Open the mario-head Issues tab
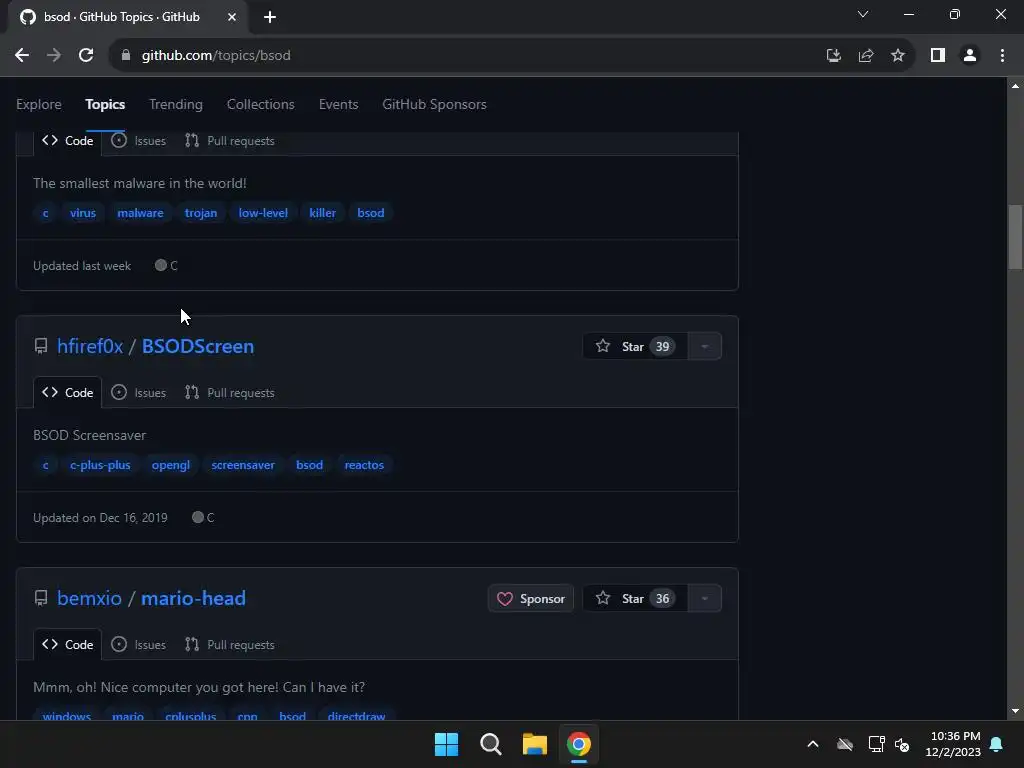 pos(138,645)
